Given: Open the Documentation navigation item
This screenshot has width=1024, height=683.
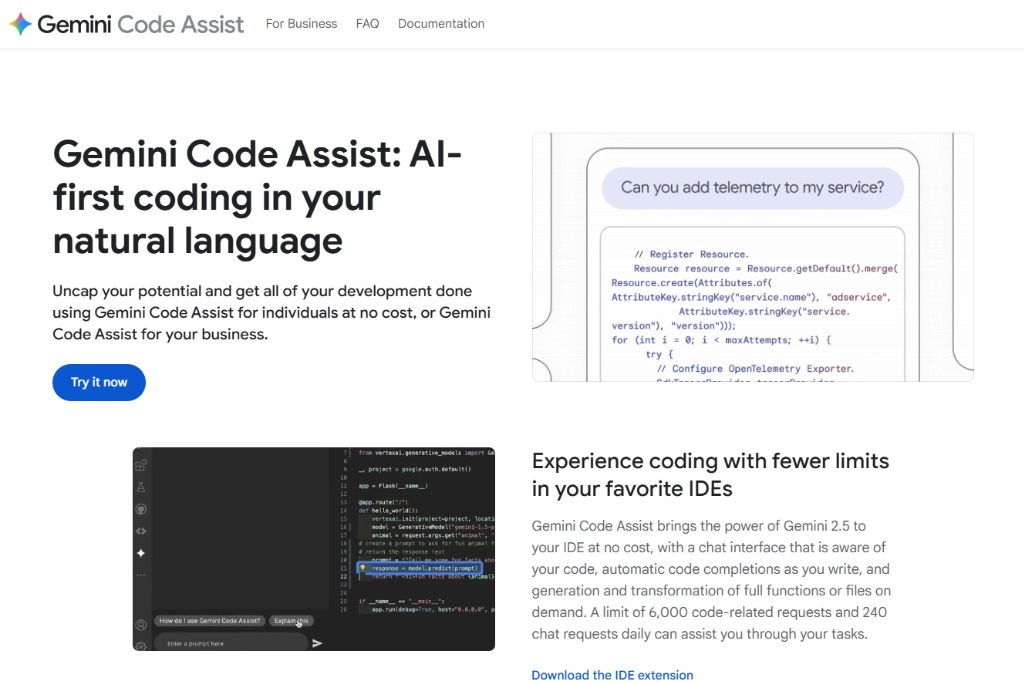Looking at the screenshot, I should pyautogui.click(x=441, y=23).
